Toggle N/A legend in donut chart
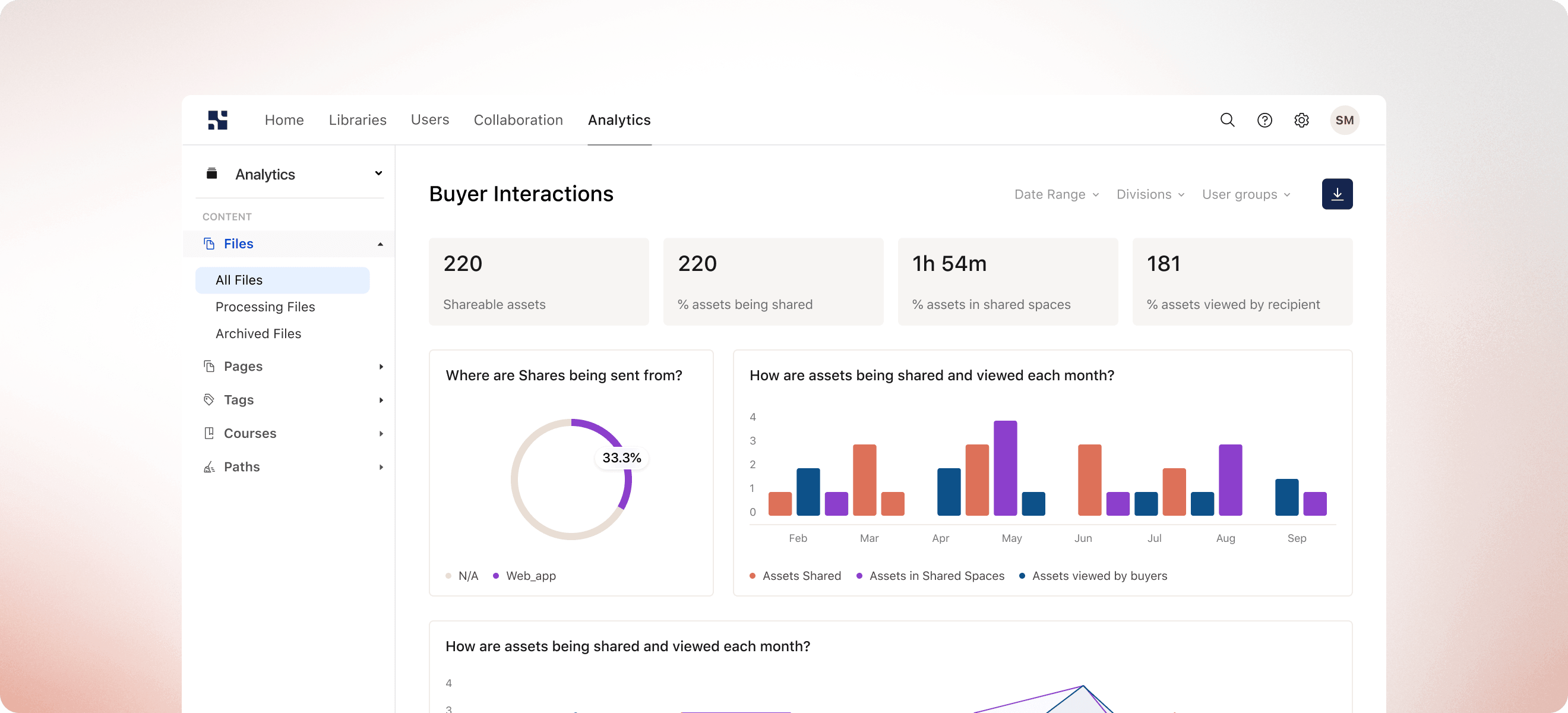Viewport: 1568px width, 713px height. [462, 575]
